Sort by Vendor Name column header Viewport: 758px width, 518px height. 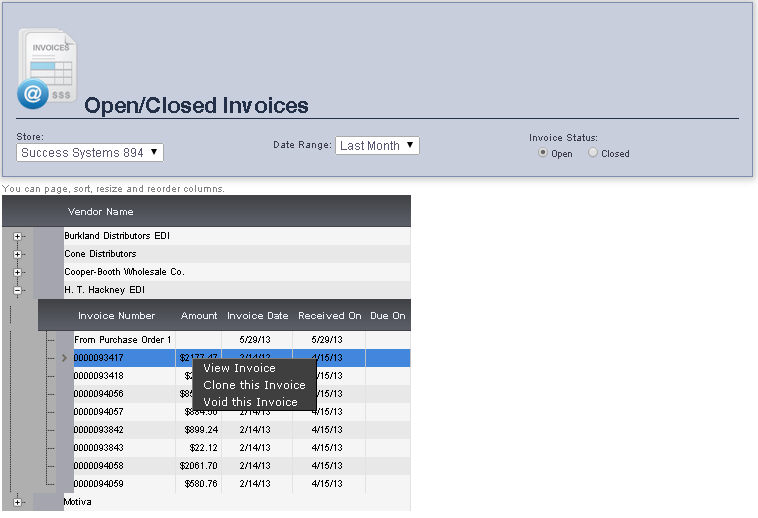click(x=100, y=212)
